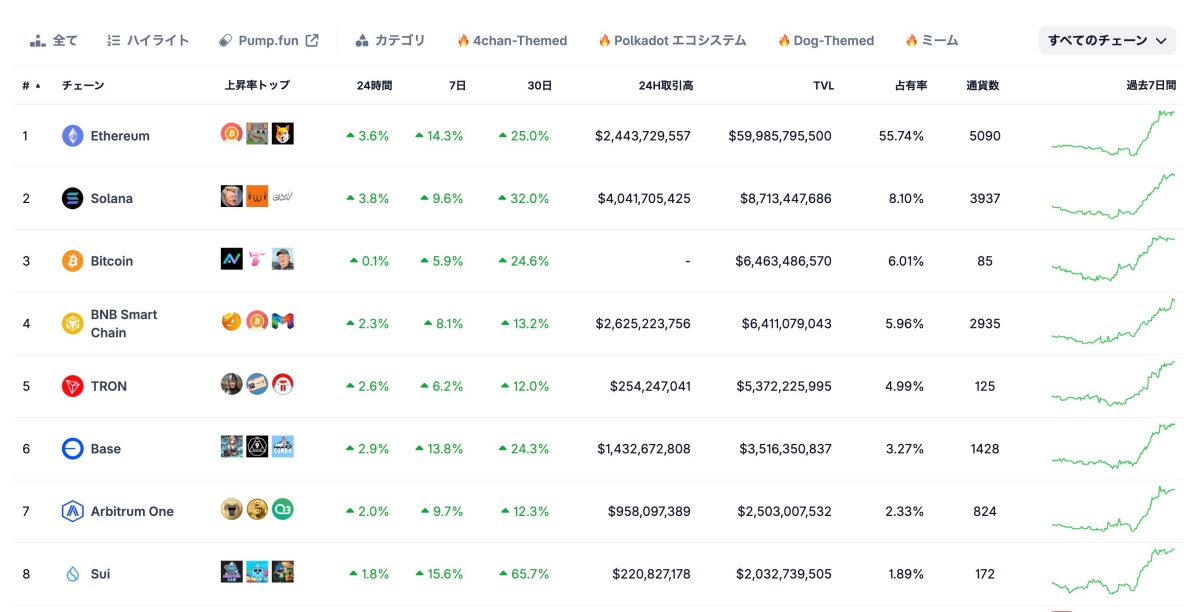Select the Dog-Themed category

coord(826,41)
